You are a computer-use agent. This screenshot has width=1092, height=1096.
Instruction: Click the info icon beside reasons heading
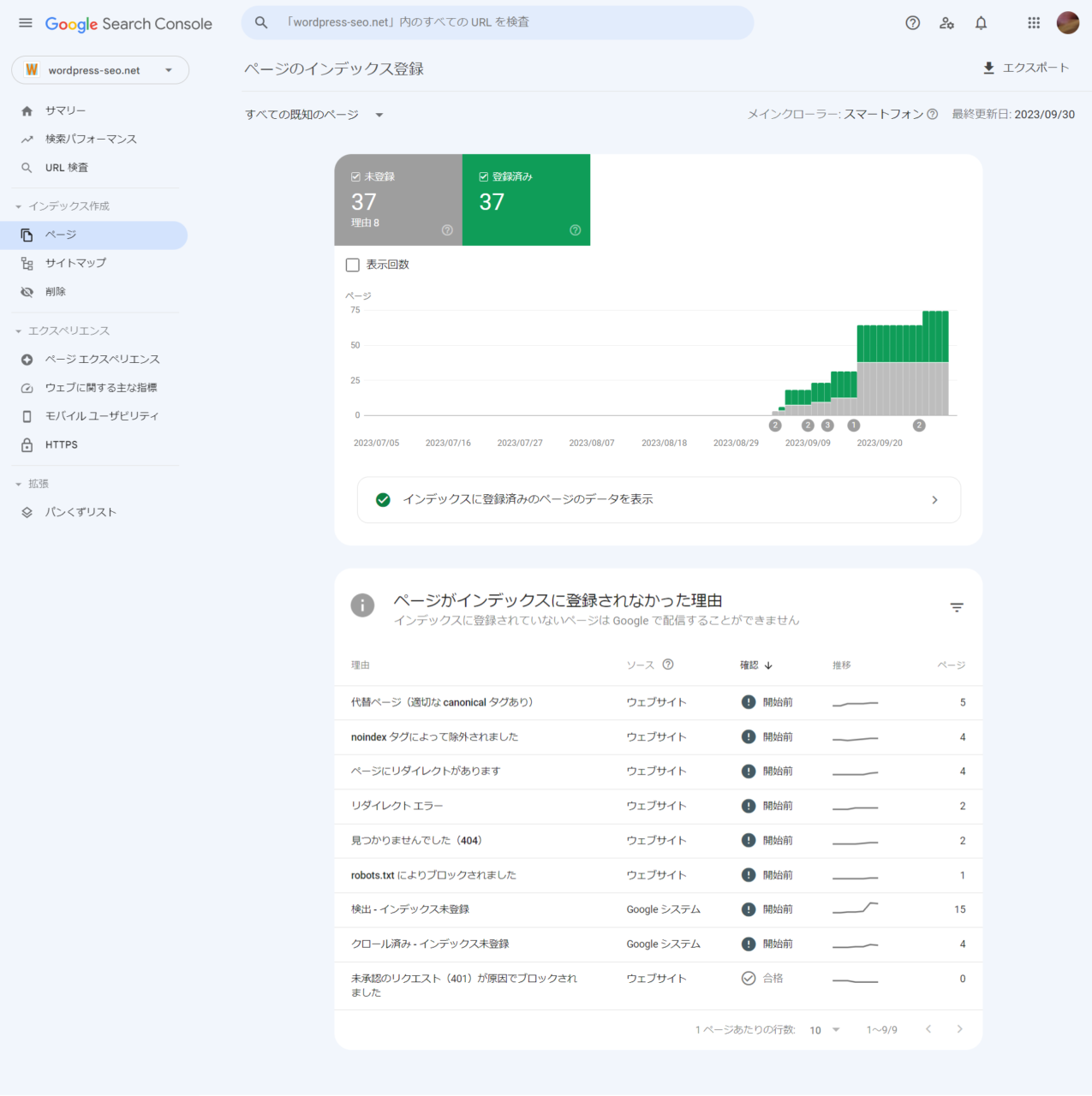point(362,605)
